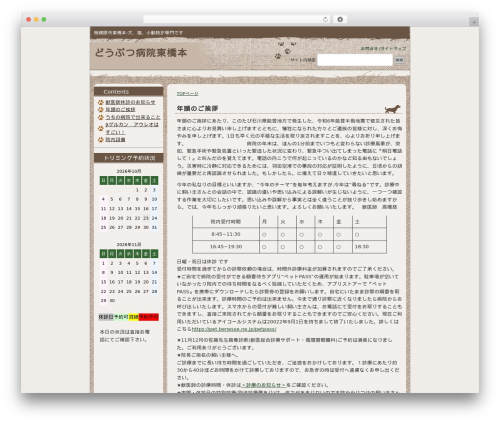Click the 土 column header in hours table

coord(369,222)
